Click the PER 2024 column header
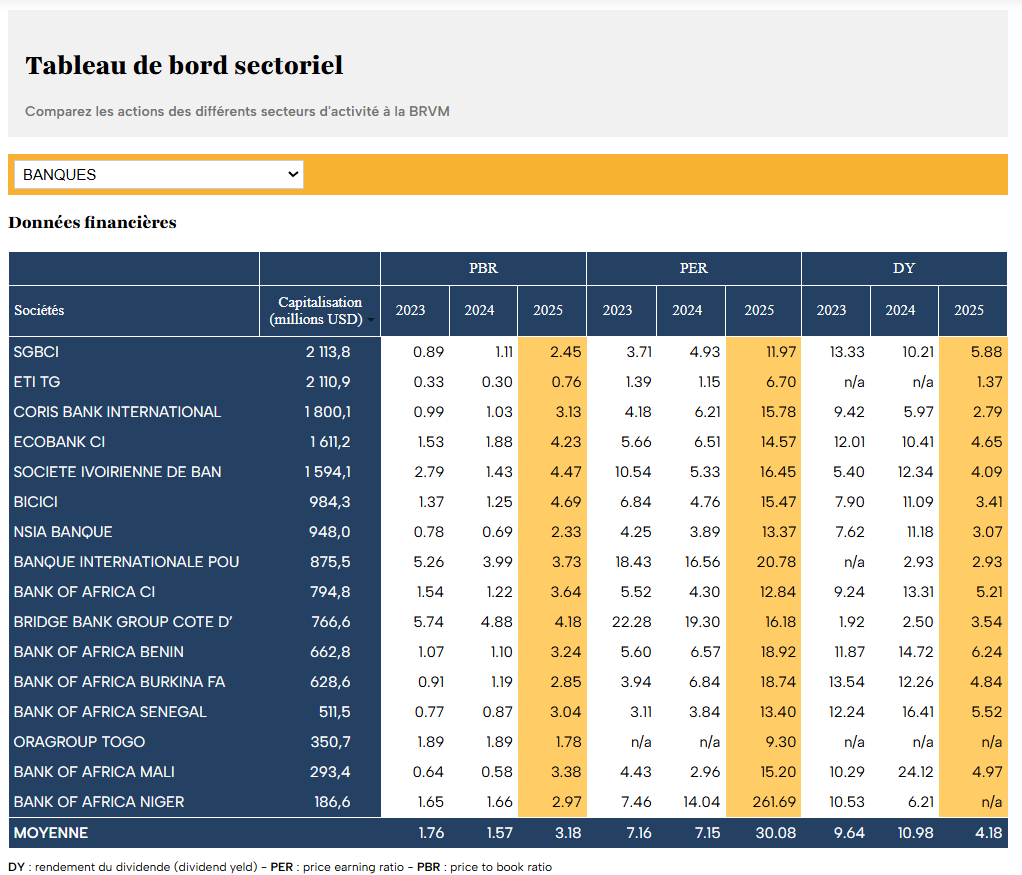1022x875 pixels. (x=687, y=310)
